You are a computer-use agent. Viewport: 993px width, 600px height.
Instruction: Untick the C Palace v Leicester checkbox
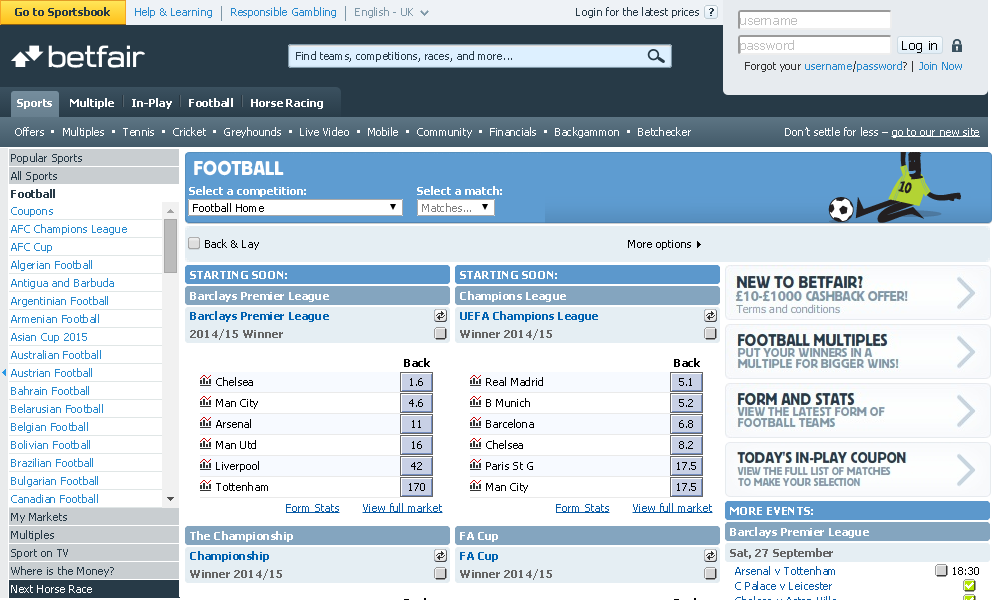tap(968, 585)
